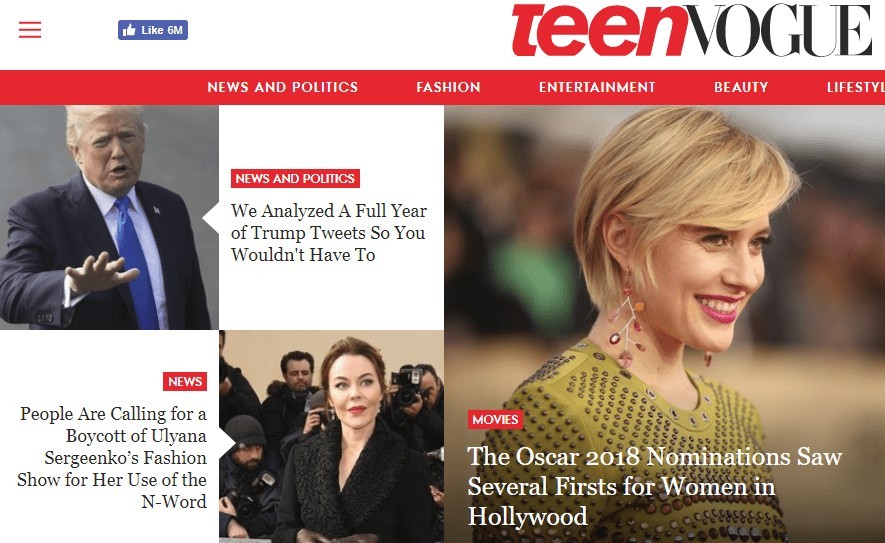Click the white arrow notch on fashion show photo
This screenshot has height=543, width=885.
pos(227,443)
